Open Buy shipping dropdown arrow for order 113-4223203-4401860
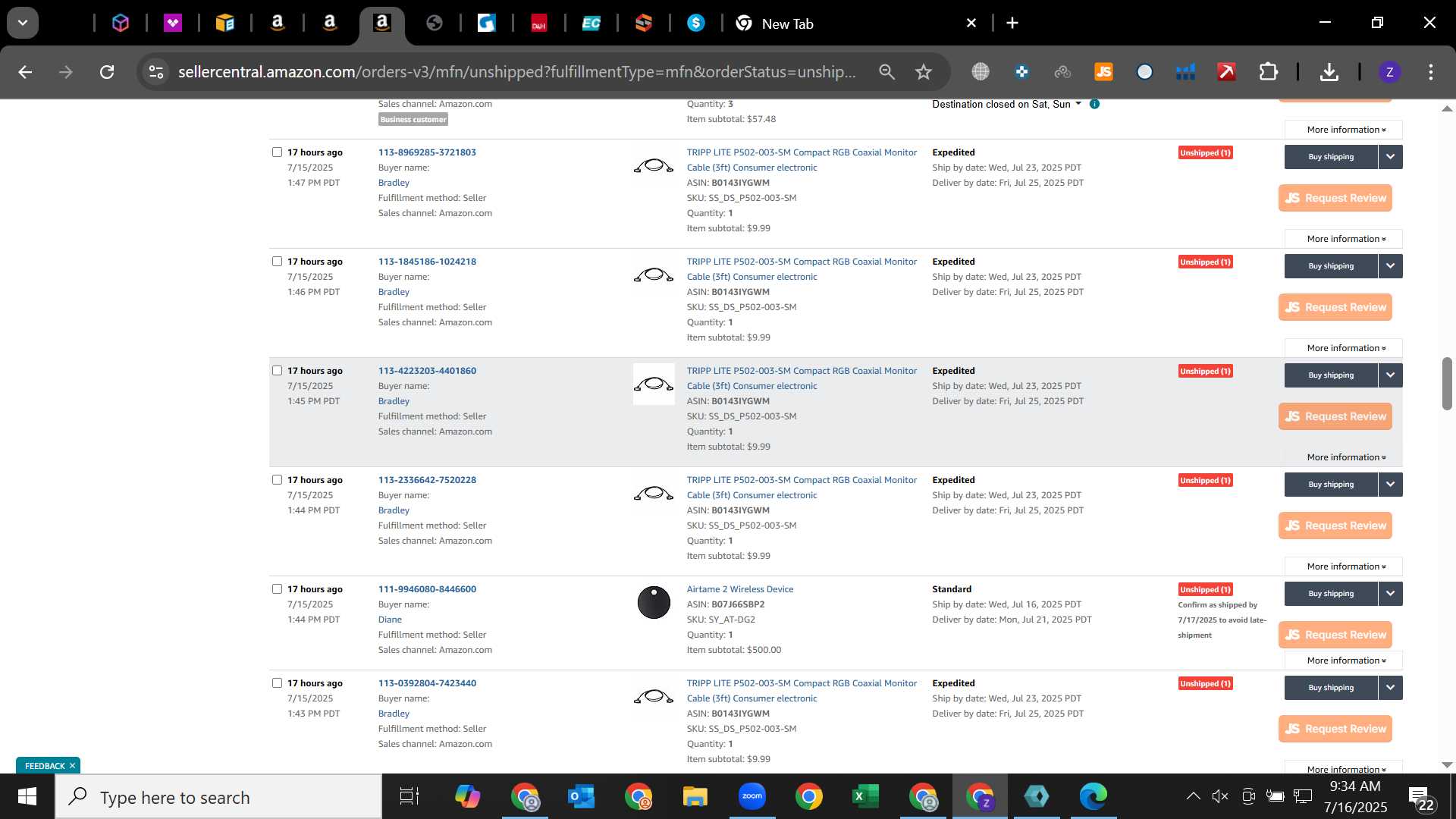Viewport: 1456px width, 819px height. coord(1390,375)
